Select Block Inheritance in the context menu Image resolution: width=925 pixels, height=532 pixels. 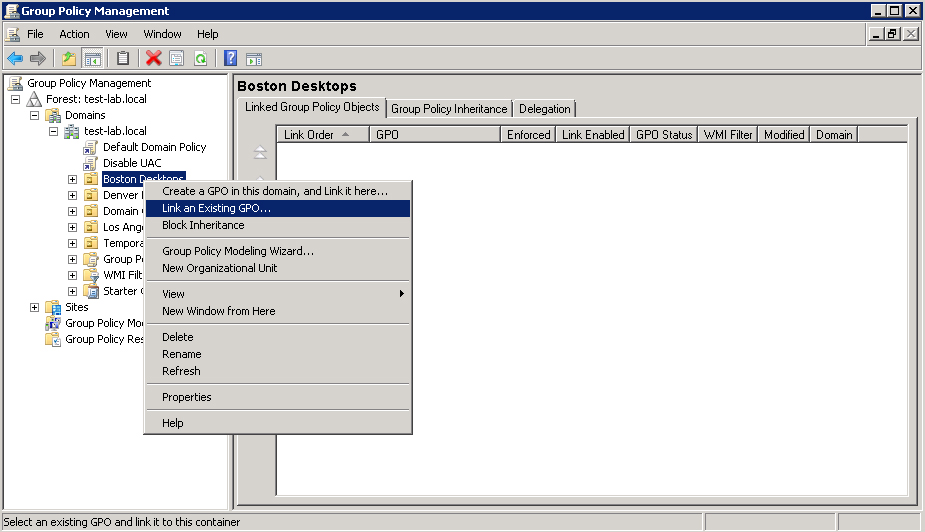tap(203, 225)
